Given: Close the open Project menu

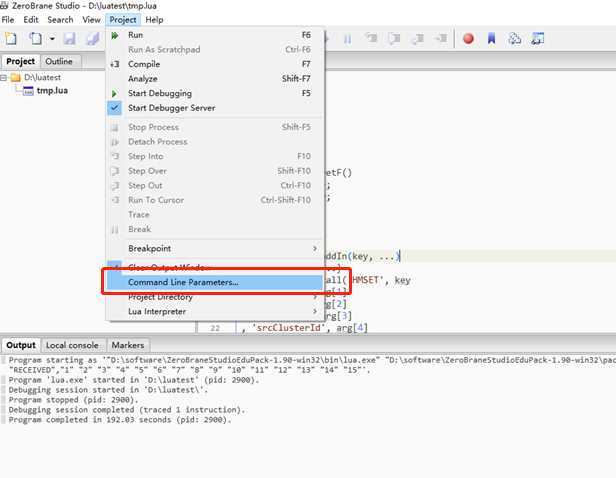Looking at the screenshot, I should 123,20.
